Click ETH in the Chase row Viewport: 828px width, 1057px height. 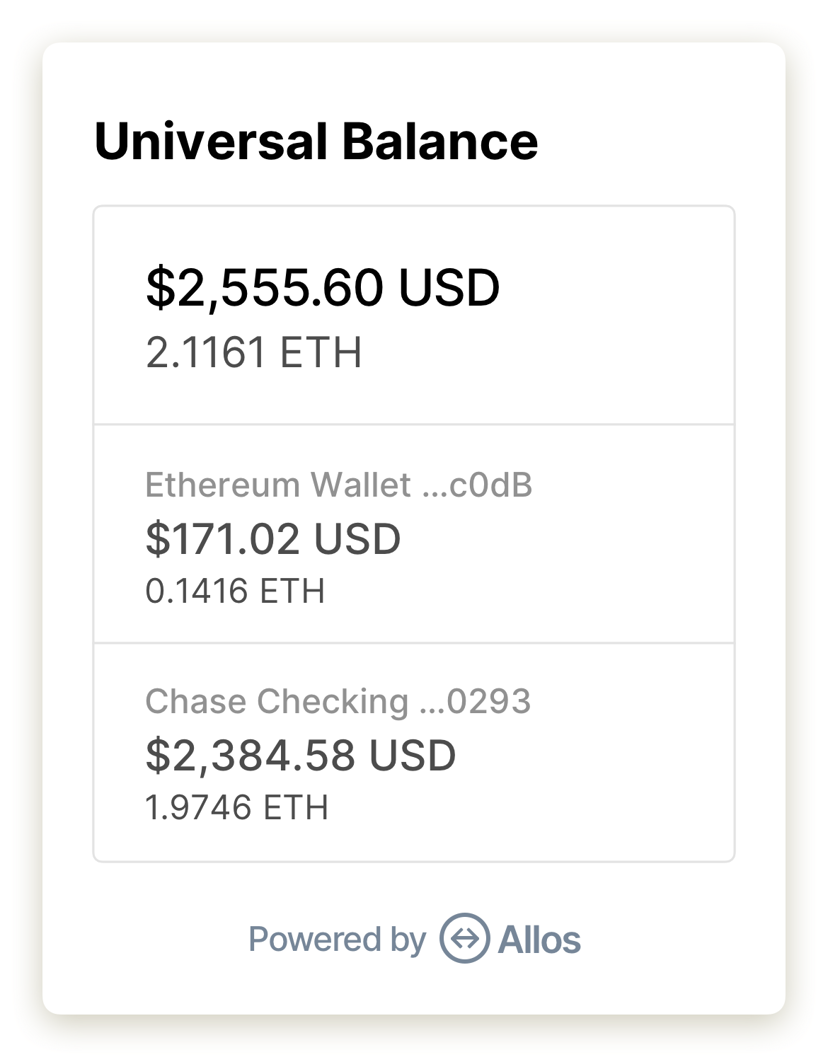295,808
